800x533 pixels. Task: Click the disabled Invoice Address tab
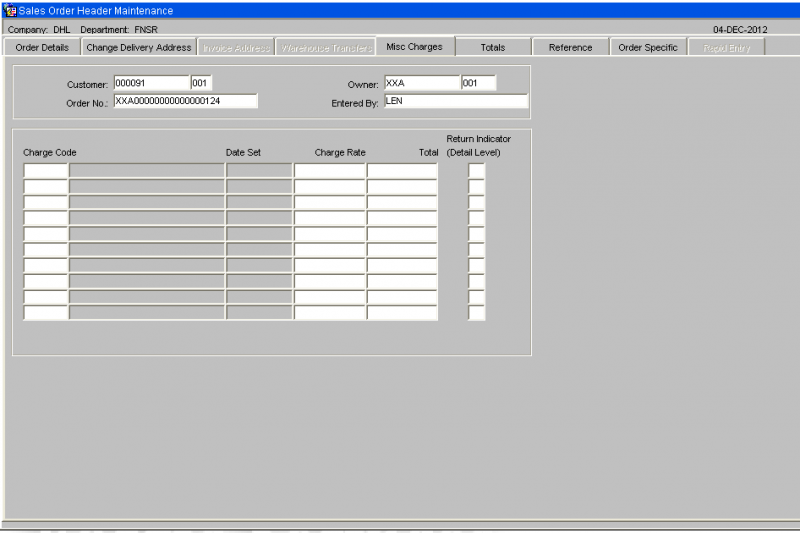236,48
